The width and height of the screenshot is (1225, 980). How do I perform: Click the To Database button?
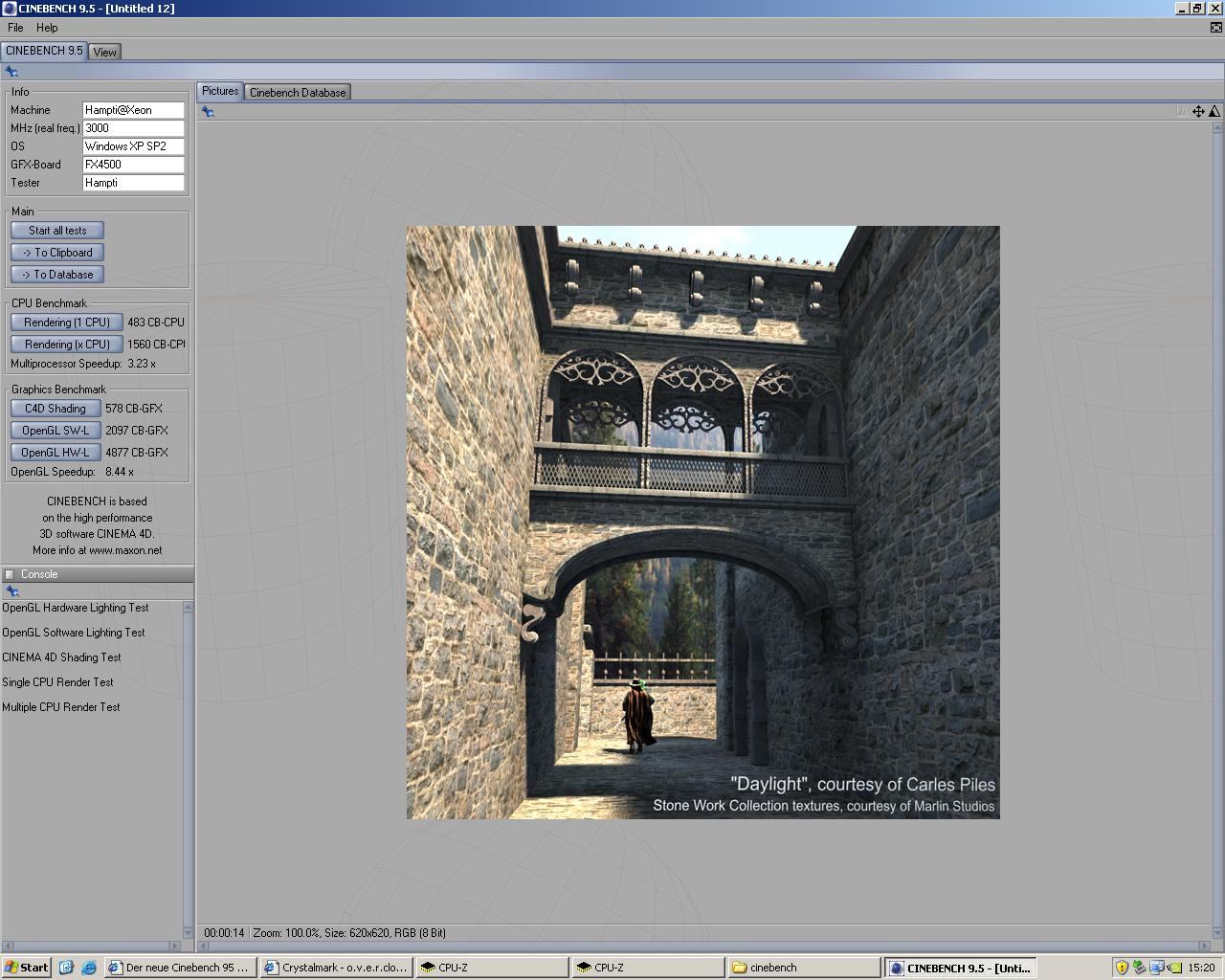pyautogui.click(x=57, y=275)
